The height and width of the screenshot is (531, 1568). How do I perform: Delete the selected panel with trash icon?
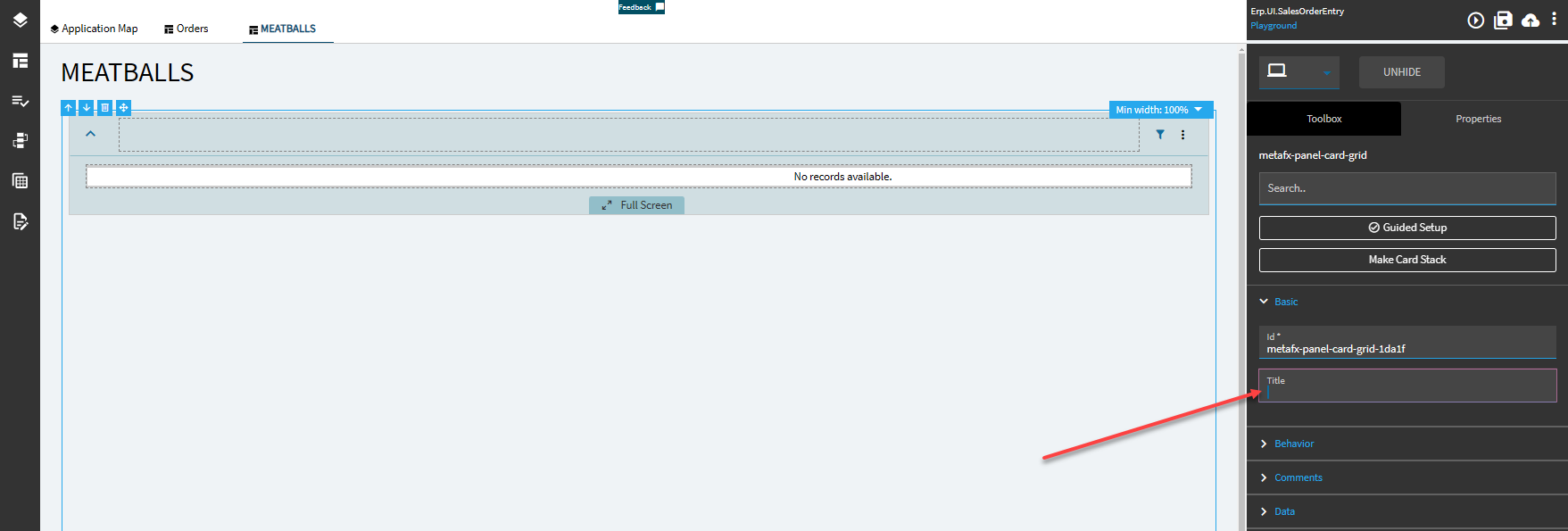tap(105, 108)
